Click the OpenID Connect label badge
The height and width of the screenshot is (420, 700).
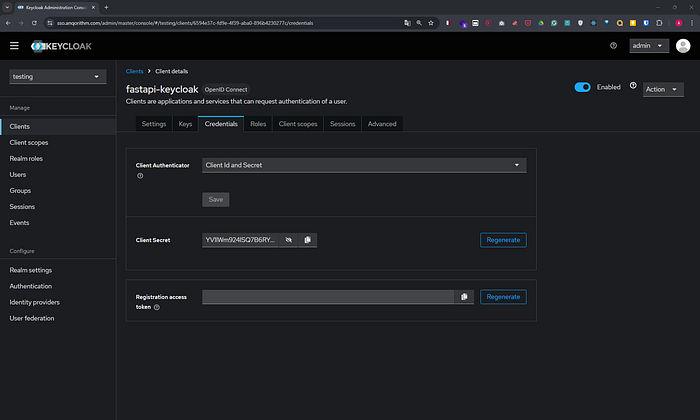(226, 90)
